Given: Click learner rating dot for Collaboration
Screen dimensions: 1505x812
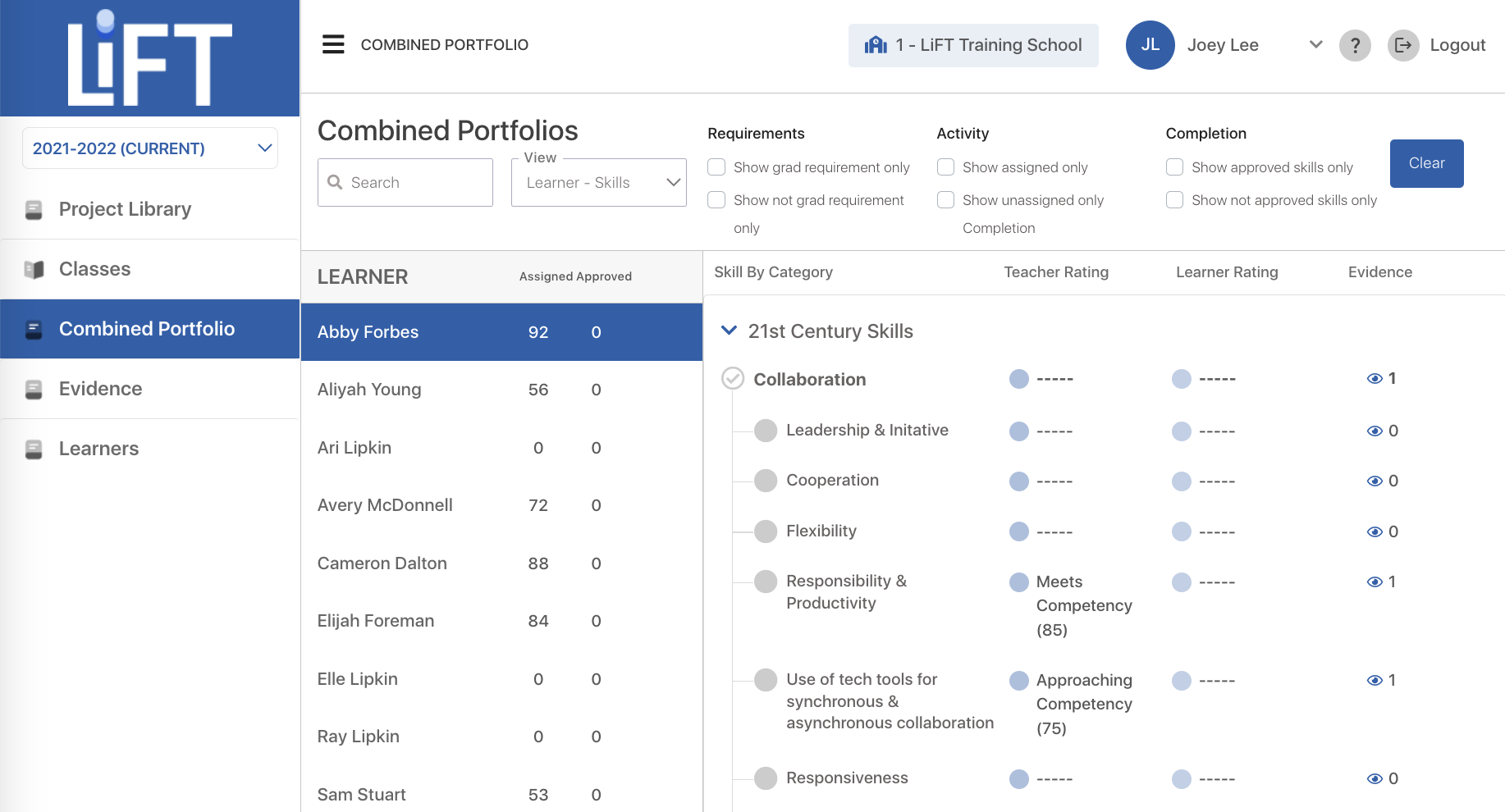Looking at the screenshot, I should click(1181, 379).
